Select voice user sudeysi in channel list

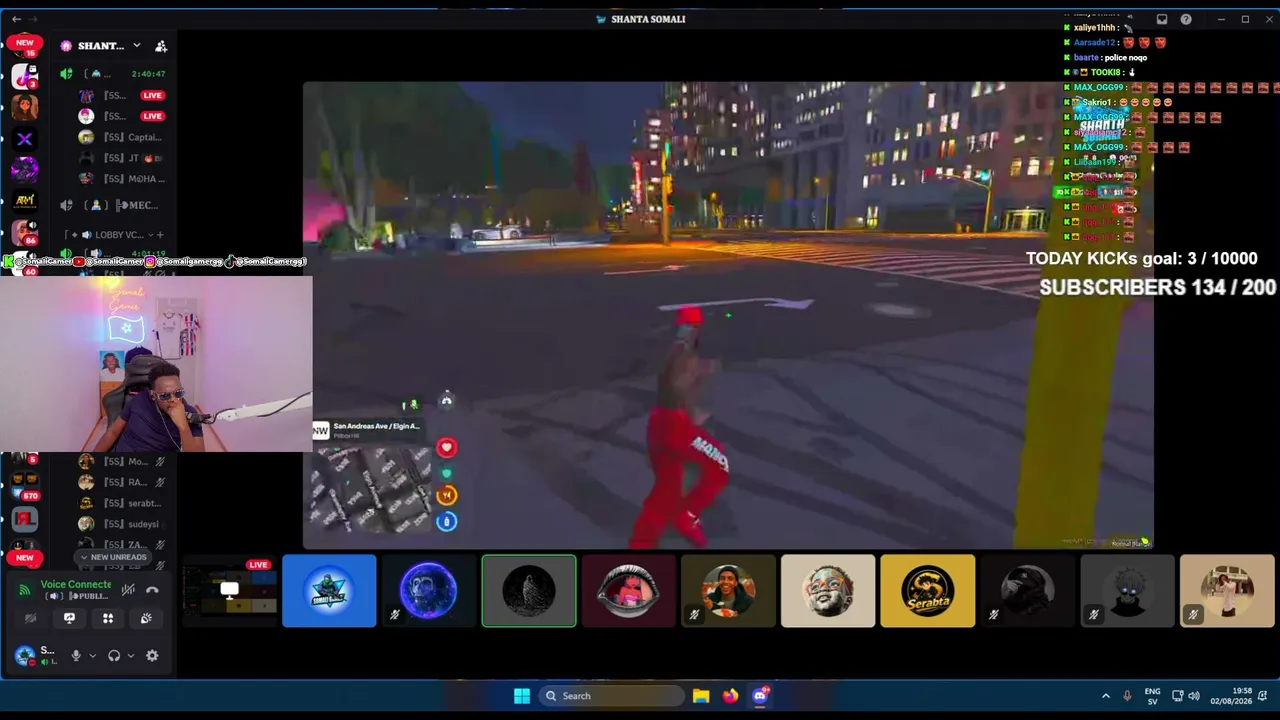tap(121, 524)
